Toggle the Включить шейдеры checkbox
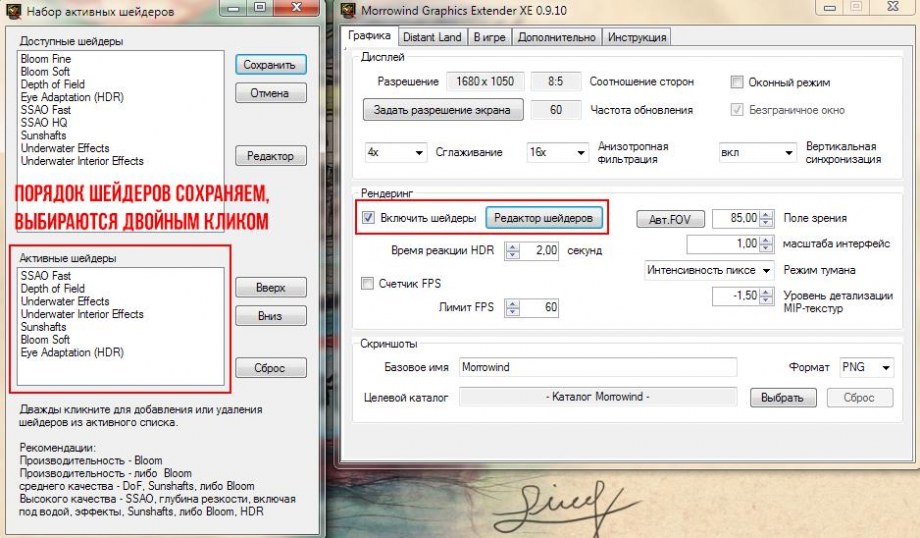The height and width of the screenshot is (538, 920). point(368,218)
